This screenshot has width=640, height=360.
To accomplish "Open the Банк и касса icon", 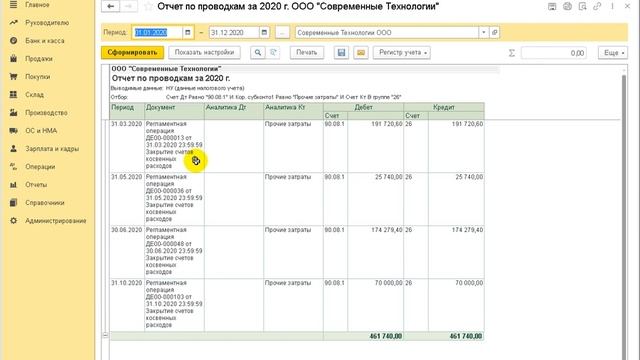I will [13, 41].
